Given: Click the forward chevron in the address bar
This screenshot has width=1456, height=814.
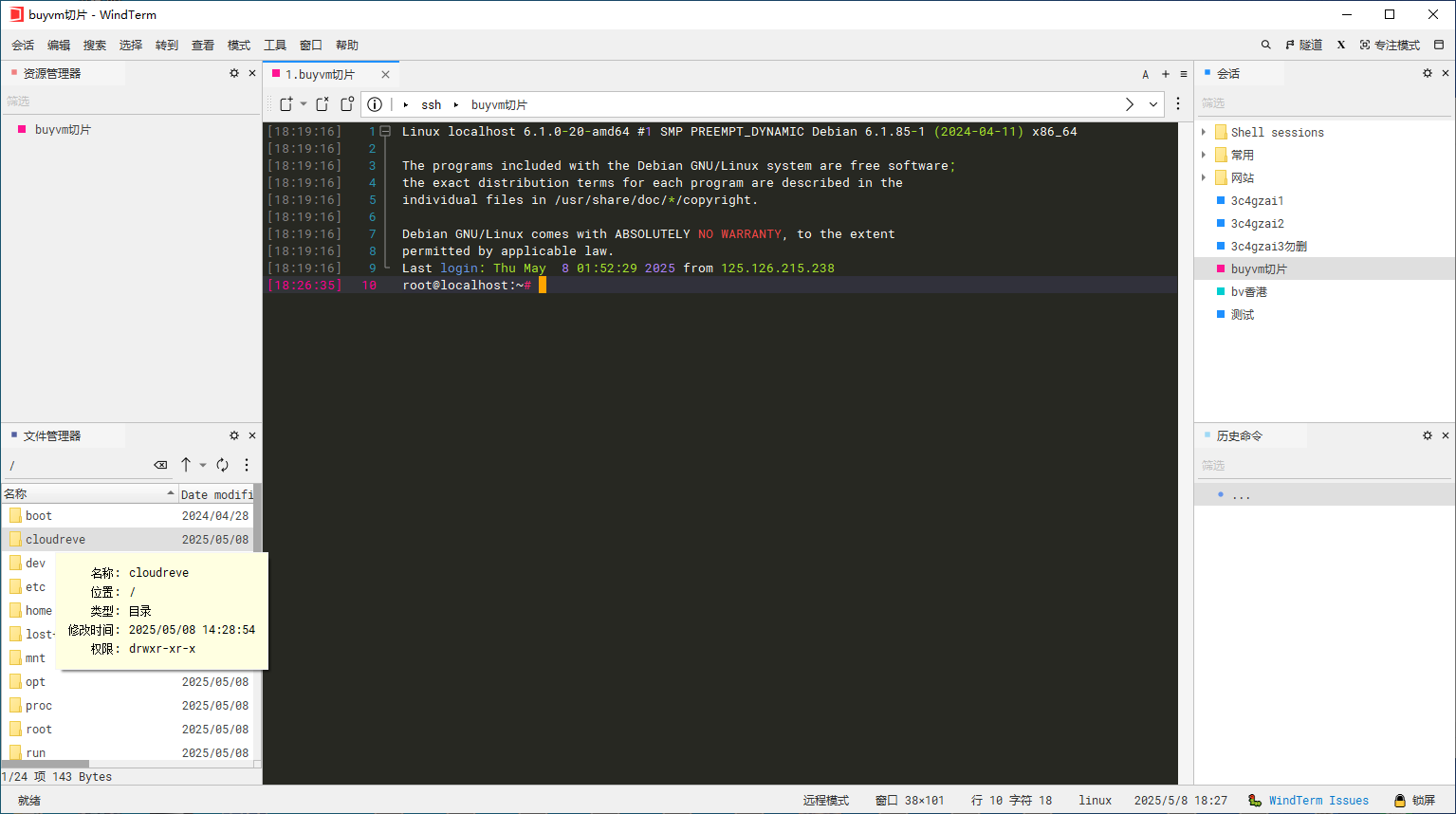Looking at the screenshot, I should point(1130,104).
